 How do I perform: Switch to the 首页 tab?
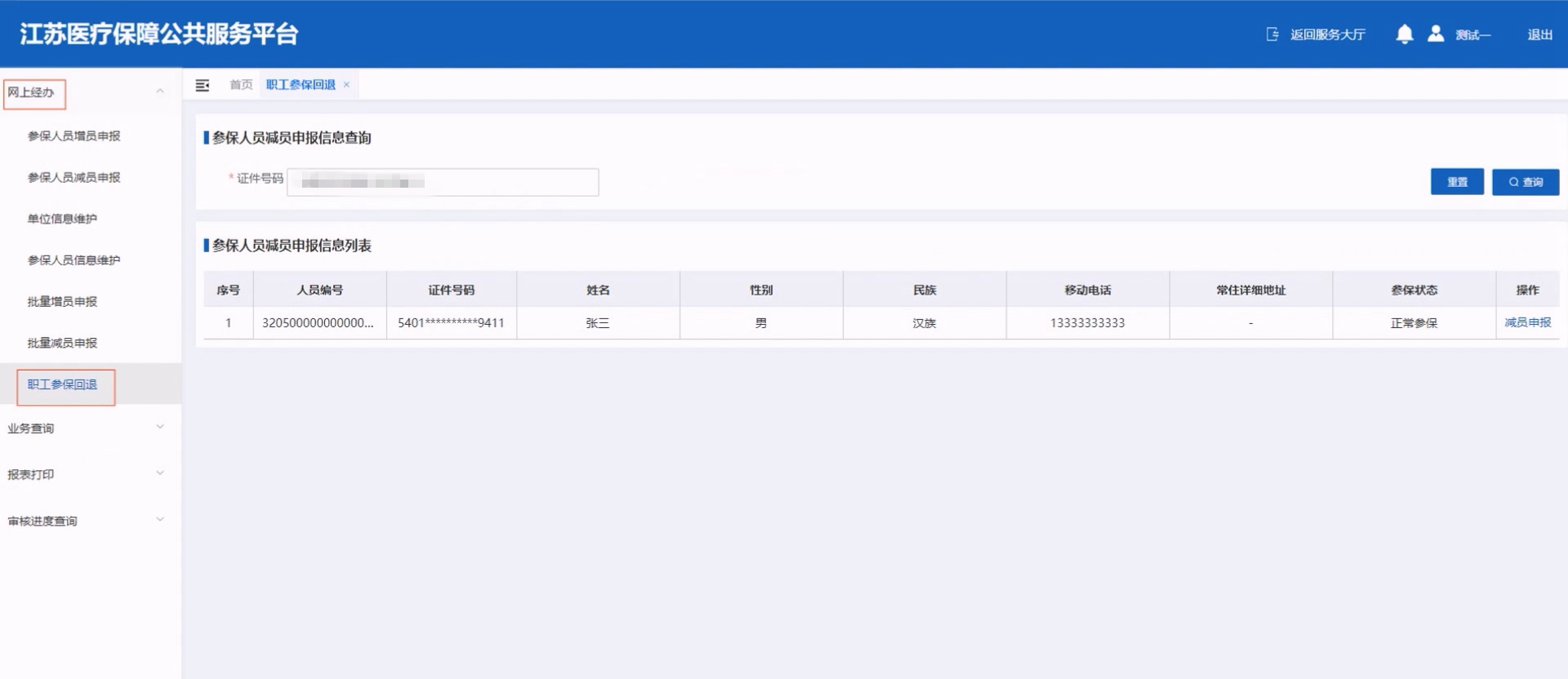[241, 85]
